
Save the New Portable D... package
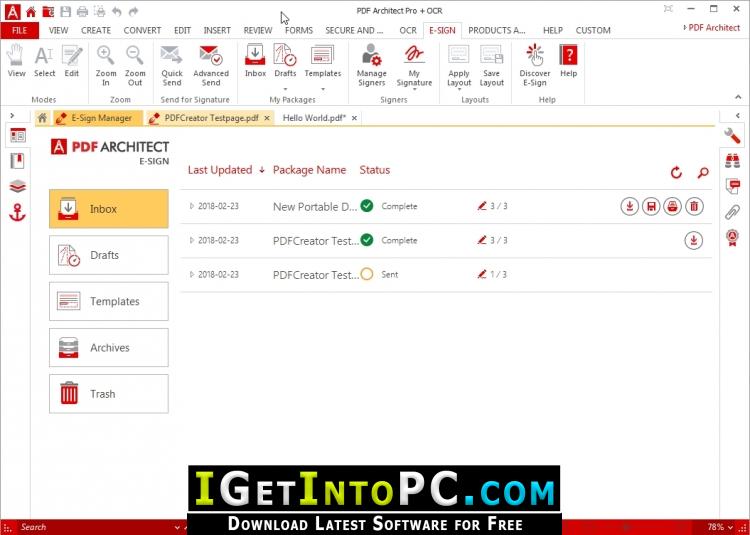click(x=651, y=207)
